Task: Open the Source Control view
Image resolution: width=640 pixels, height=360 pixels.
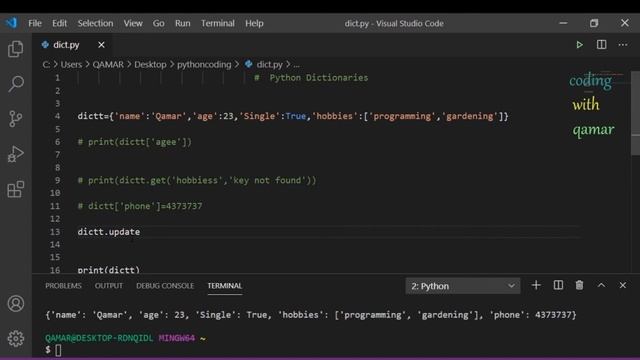Action: click(16, 119)
